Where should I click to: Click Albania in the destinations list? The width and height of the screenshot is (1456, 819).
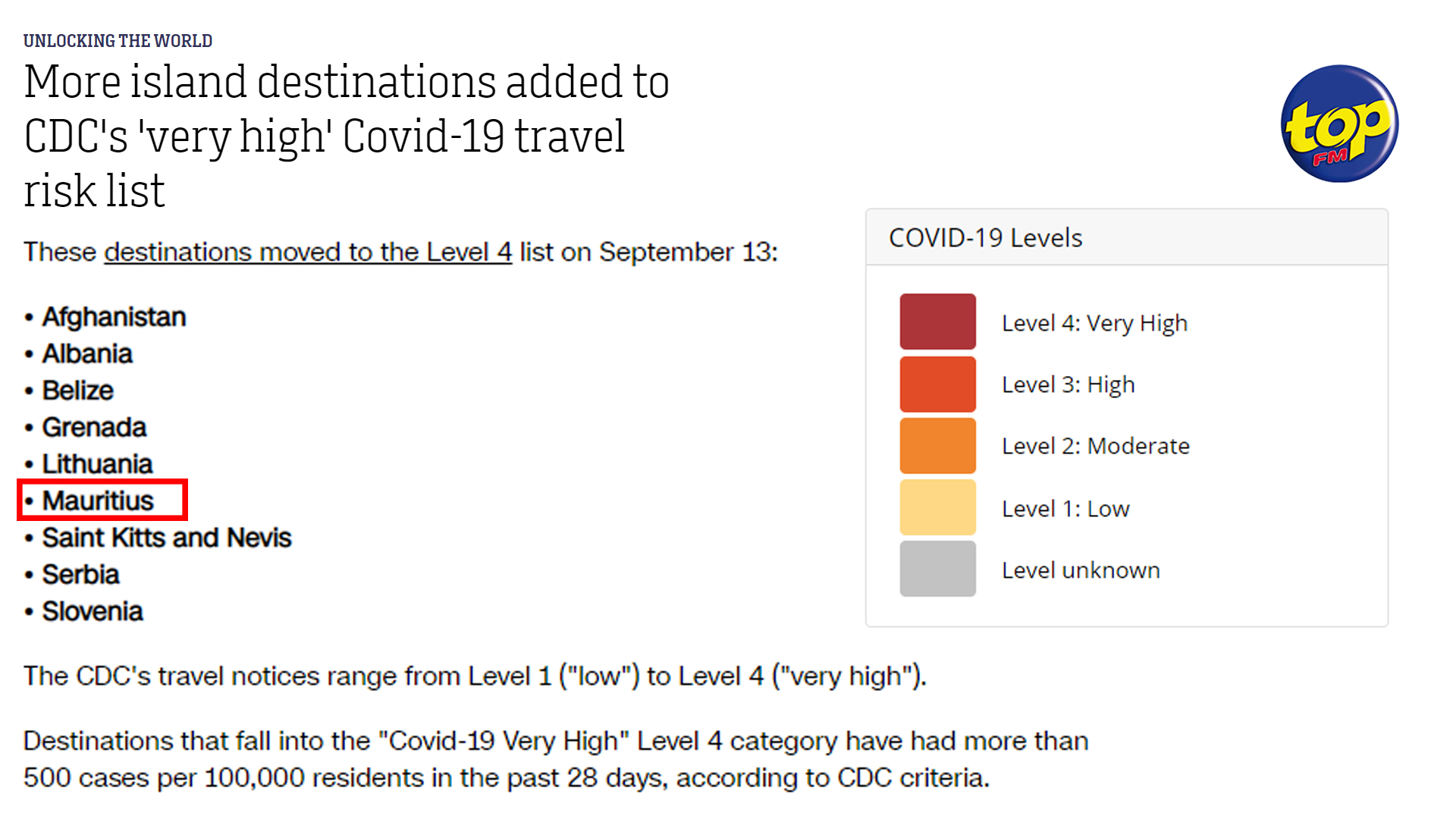(x=87, y=354)
